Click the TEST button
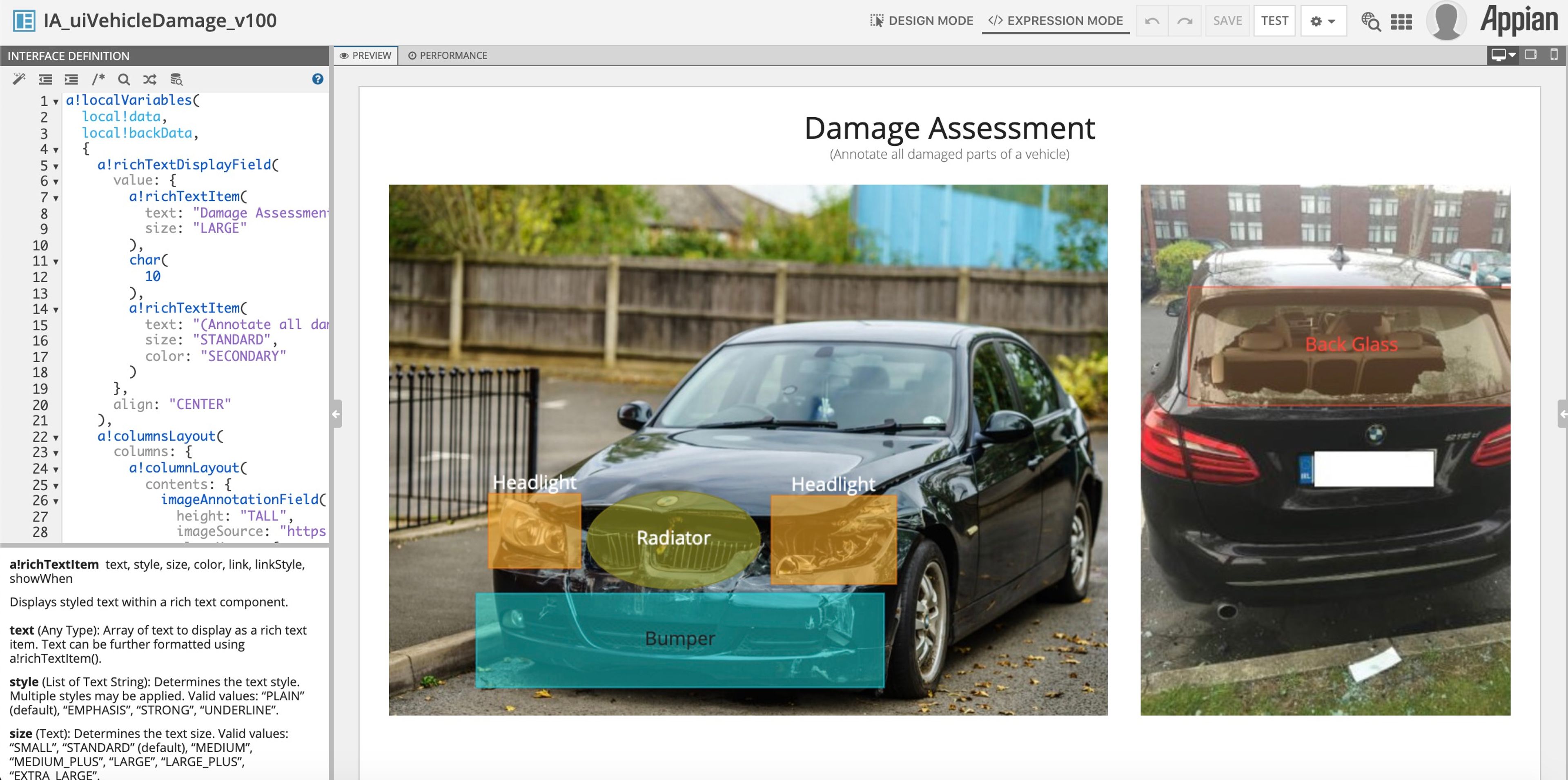This screenshot has height=780, width=1568. (x=1274, y=21)
